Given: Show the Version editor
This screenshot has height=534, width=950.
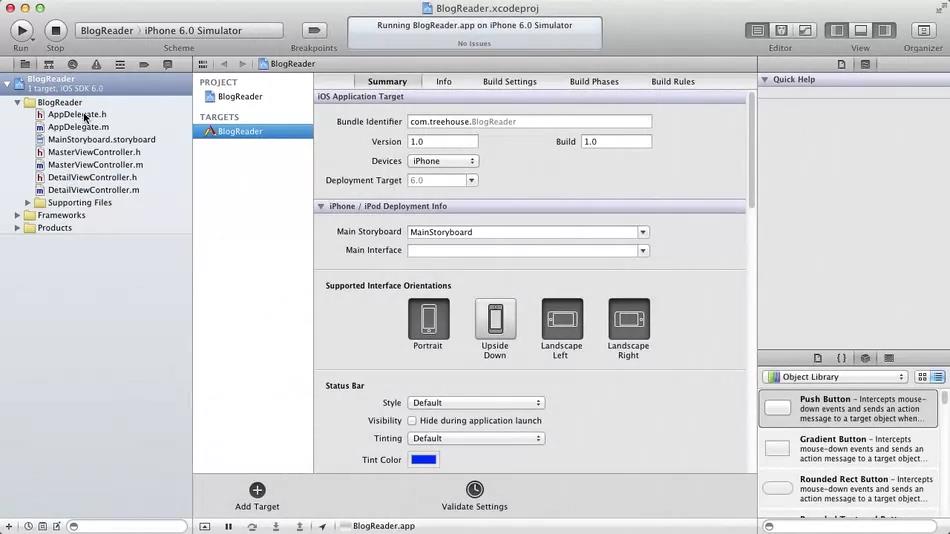Looking at the screenshot, I should tap(805, 30).
